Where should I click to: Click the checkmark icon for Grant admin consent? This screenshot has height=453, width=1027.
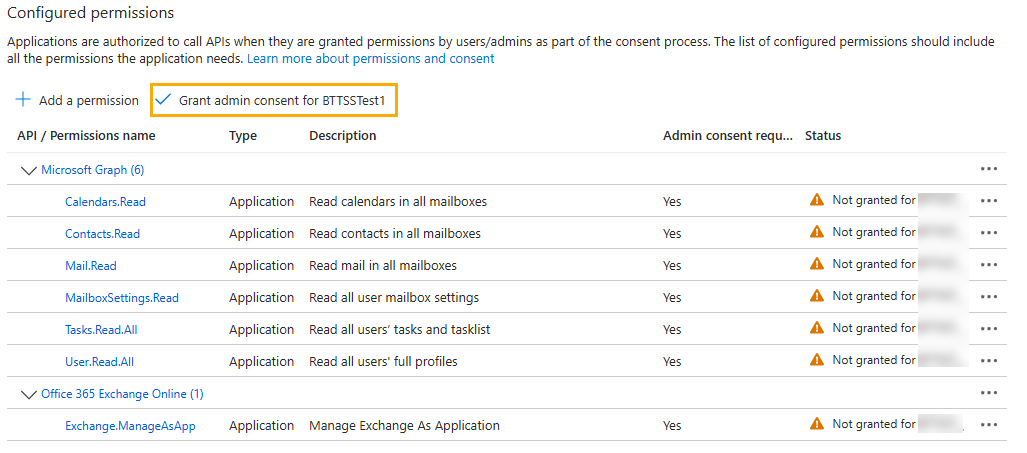[163, 100]
